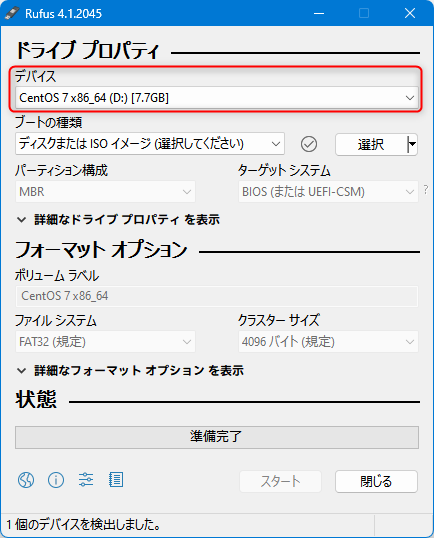Expand 詳細なフォーマット オプション を表示

click(130, 371)
